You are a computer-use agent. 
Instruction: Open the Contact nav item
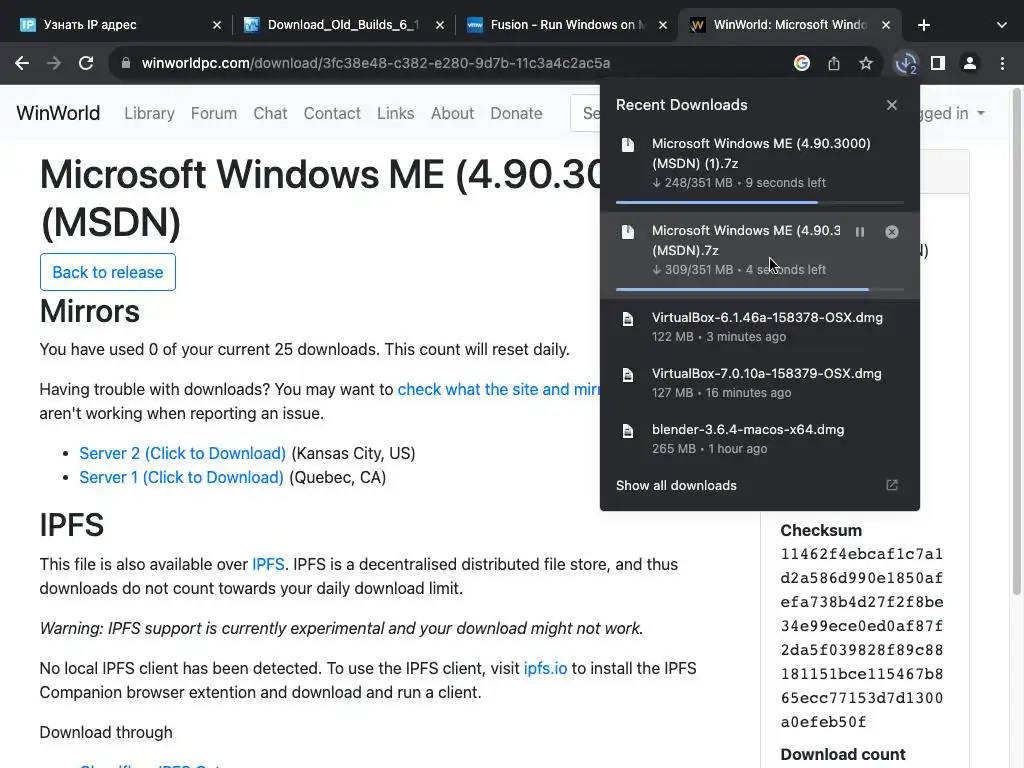(x=332, y=113)
